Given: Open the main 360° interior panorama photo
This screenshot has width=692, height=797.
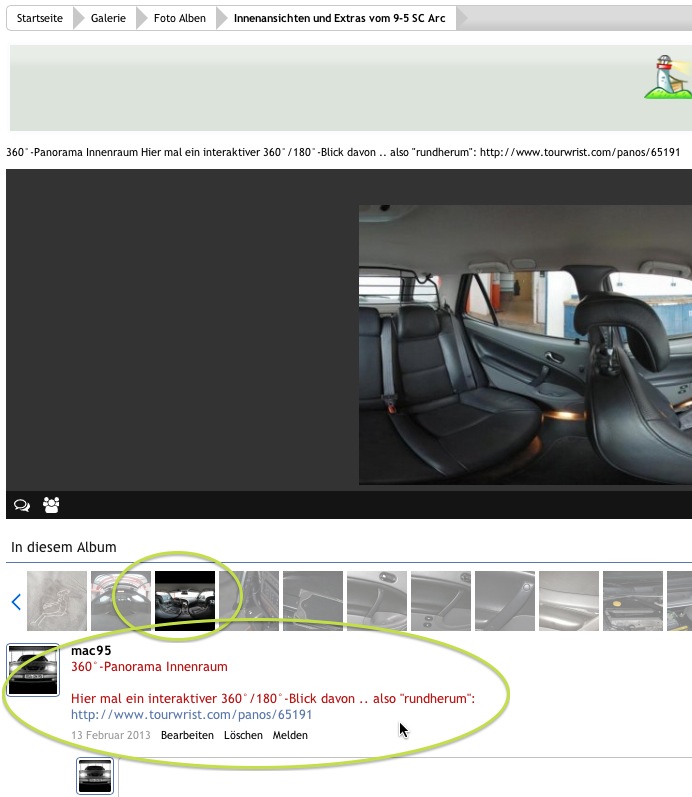Looking at the screenshot, I should click(525, 345).
